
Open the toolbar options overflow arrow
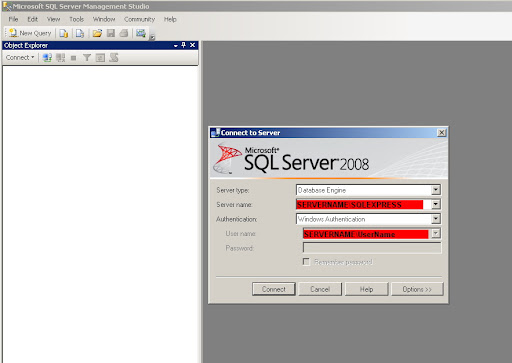(152, 37)
